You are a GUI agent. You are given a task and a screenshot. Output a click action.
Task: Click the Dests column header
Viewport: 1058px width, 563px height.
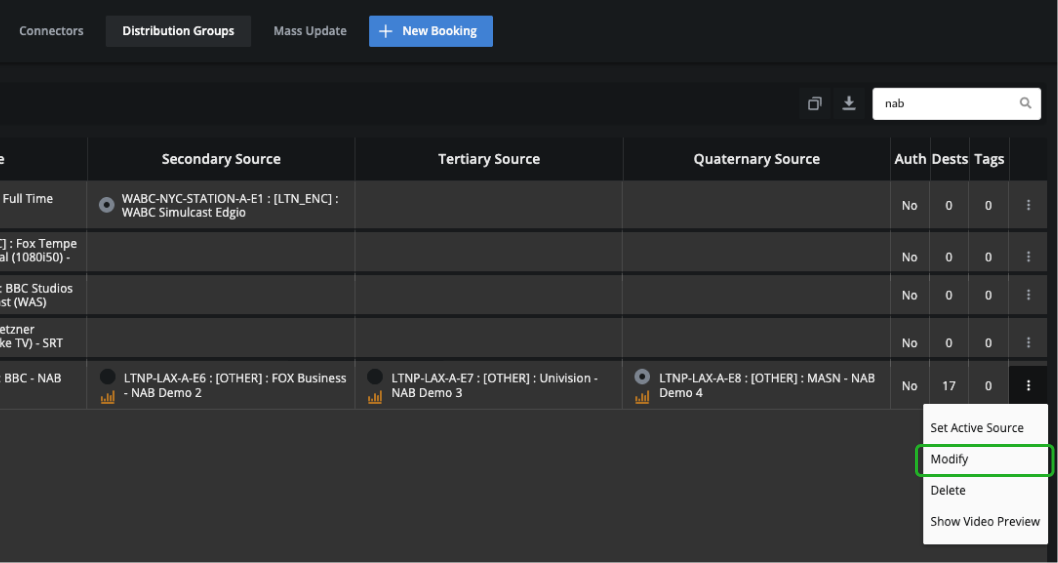click(949, 159)
